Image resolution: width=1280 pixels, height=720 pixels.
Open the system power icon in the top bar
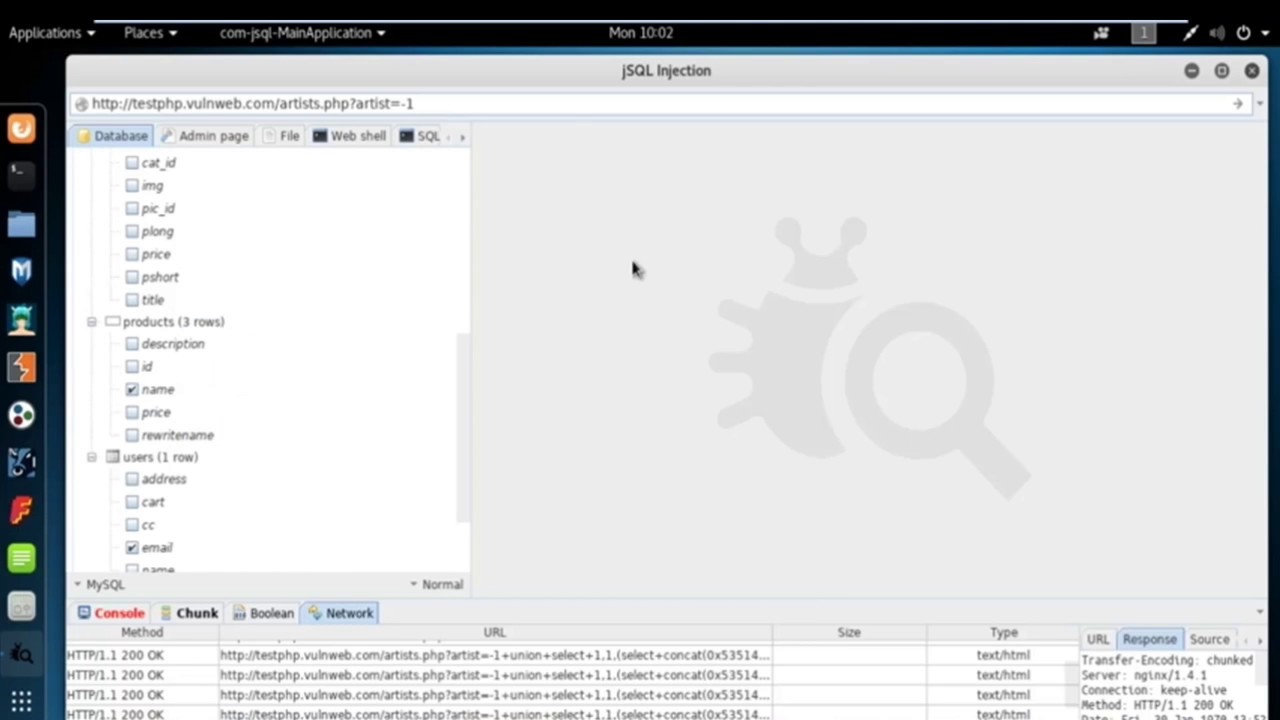[x=1243, y=33]
